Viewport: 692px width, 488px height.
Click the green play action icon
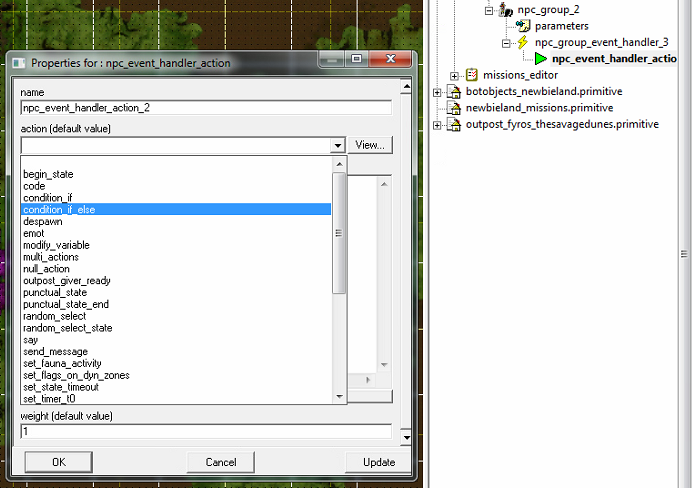click(x=541, y=59)
